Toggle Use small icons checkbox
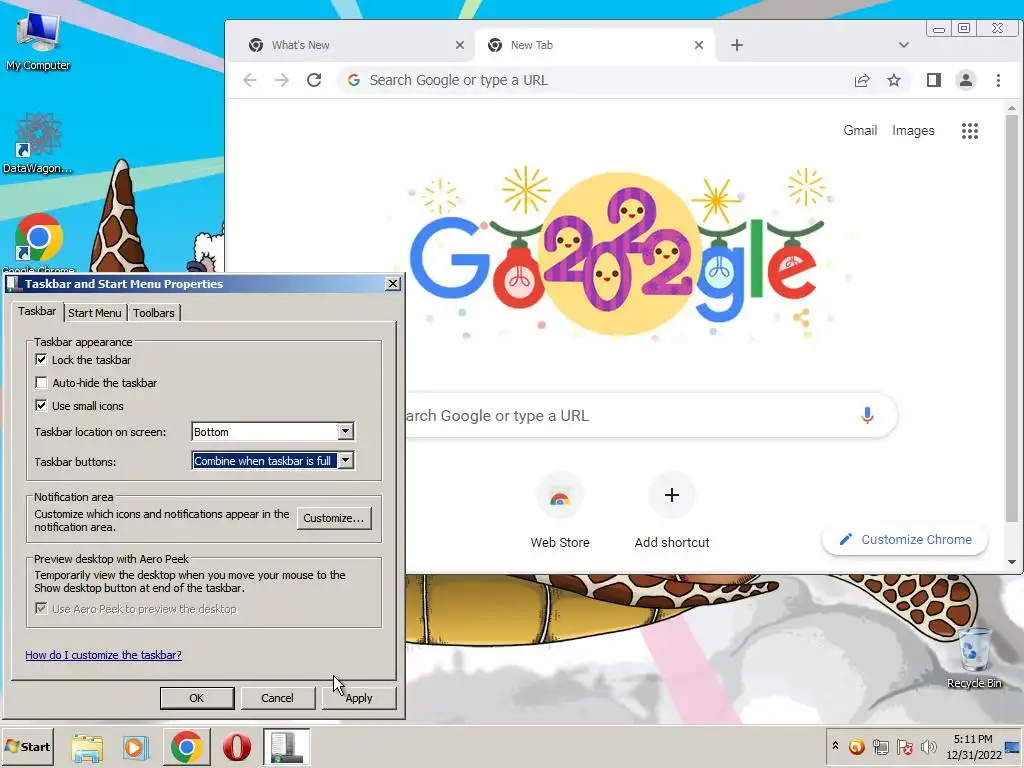1024x768 pixels. point(41,406)
